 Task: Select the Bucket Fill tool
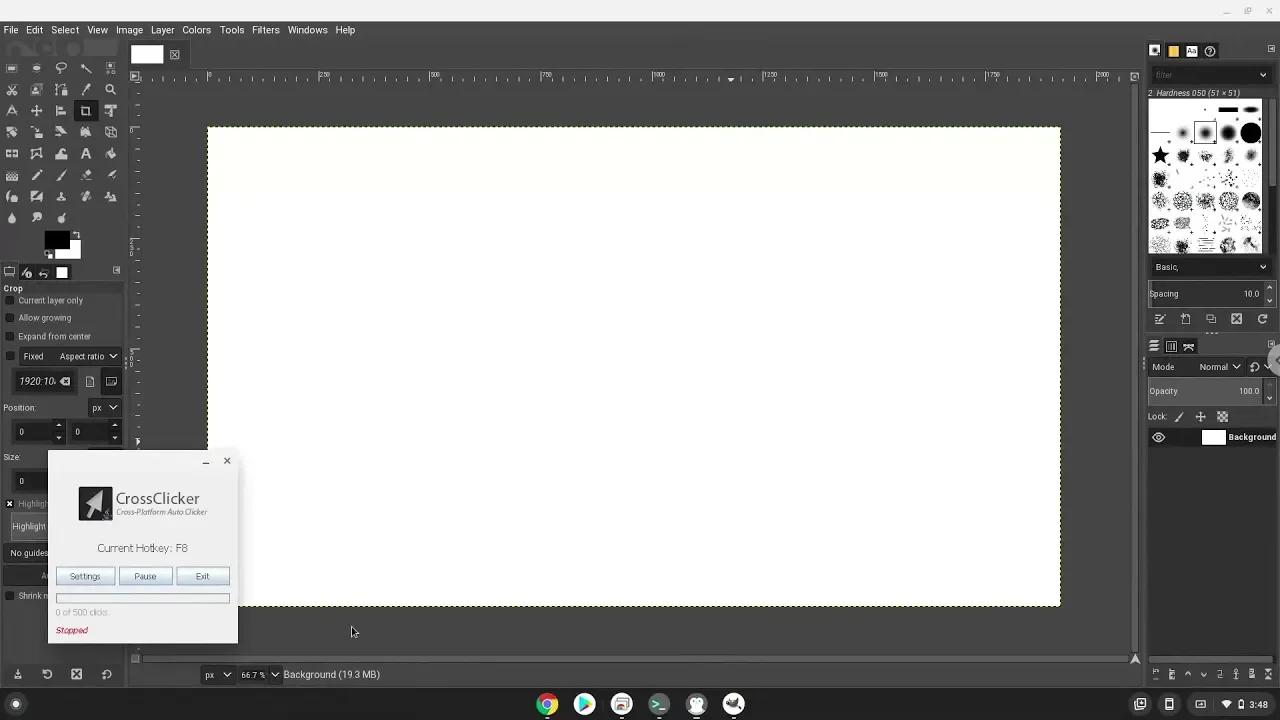[110, 153]
